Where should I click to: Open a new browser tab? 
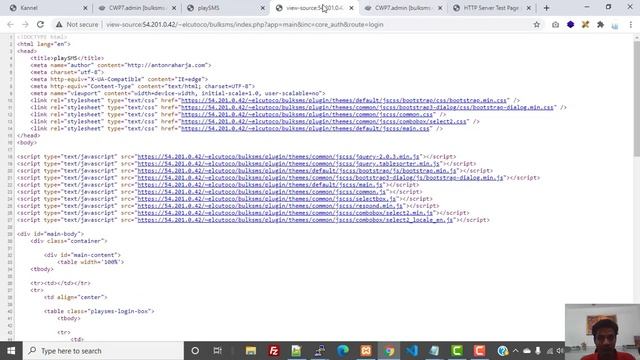(546, 8)
